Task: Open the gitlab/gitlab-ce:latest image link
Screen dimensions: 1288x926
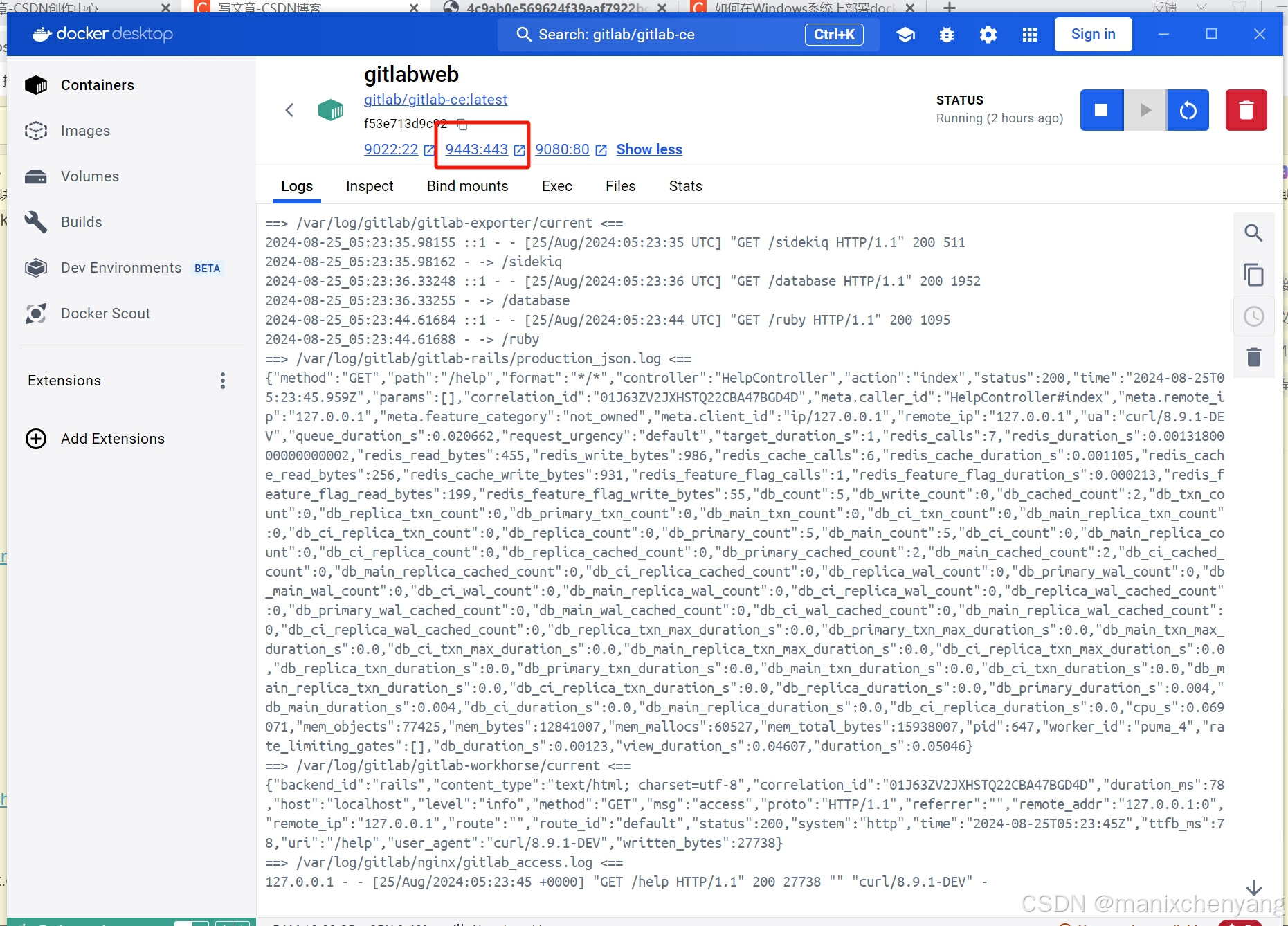Action: 435,100
